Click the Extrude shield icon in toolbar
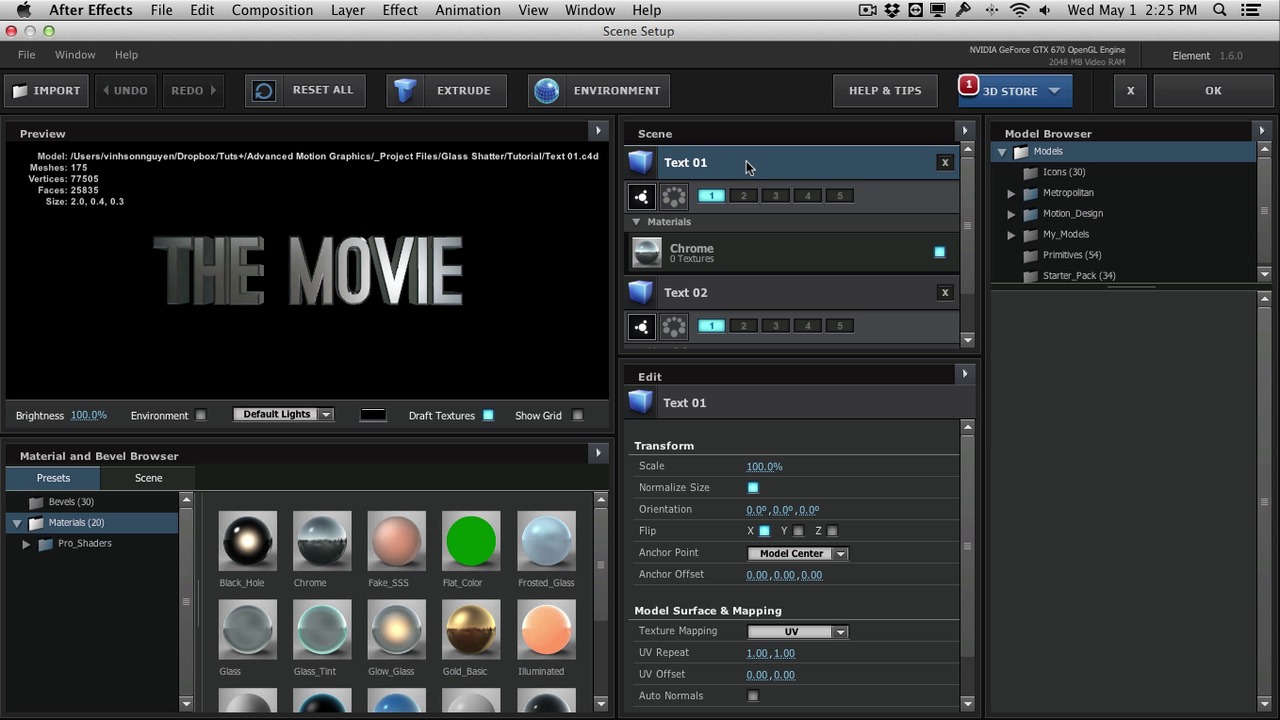1280x720 pixels. (405, 90)
